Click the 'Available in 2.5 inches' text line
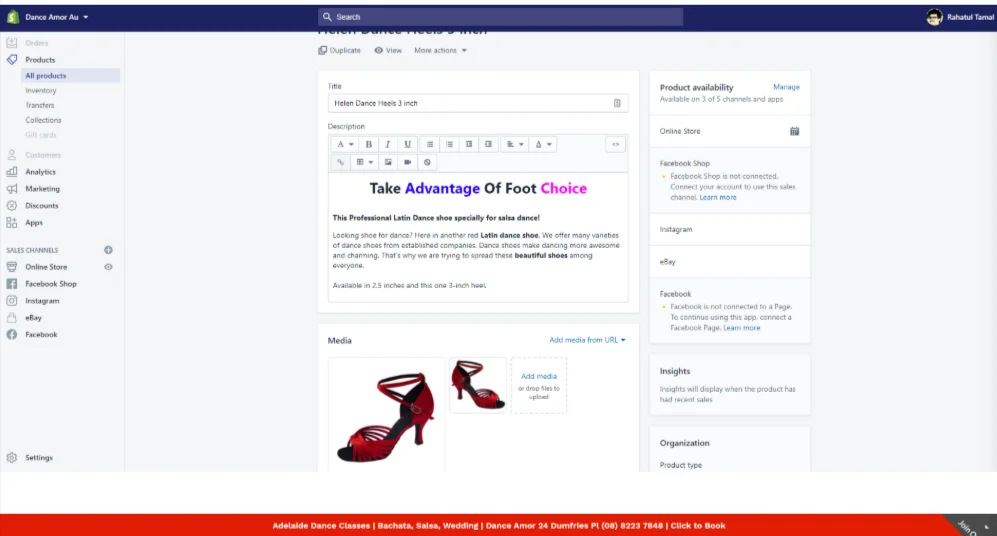The width and height of the screenshot is (997, 536). point(409,285)
